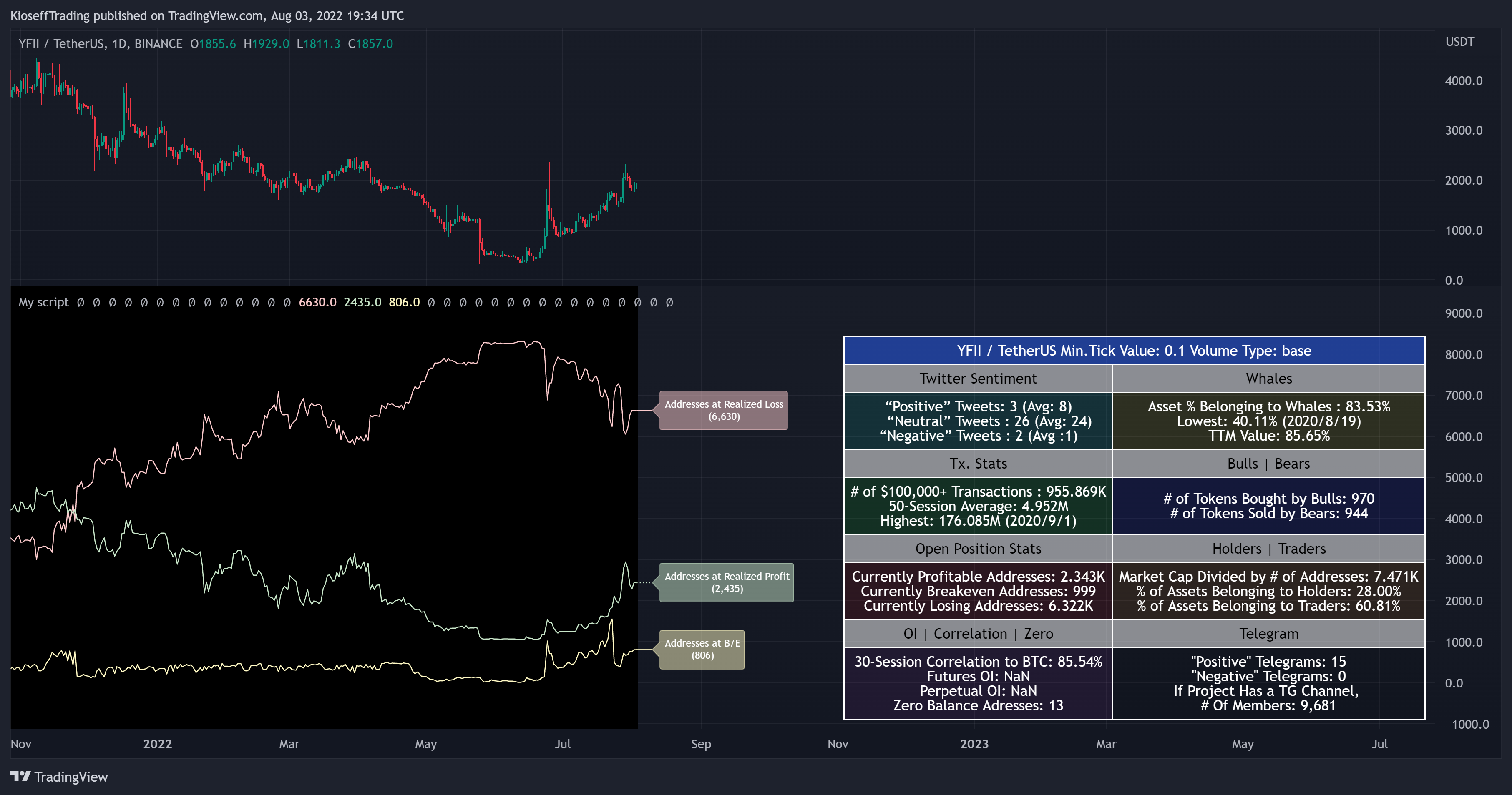Click the '2022' label on time axis

point(157,744)
